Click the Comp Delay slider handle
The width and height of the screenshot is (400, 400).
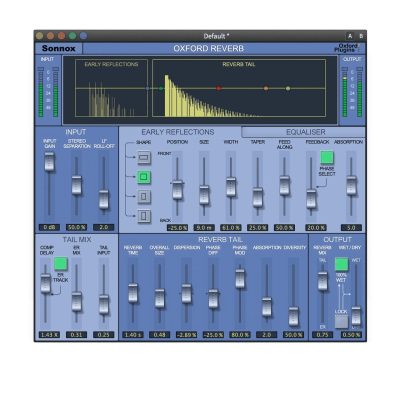click(45, 284)
